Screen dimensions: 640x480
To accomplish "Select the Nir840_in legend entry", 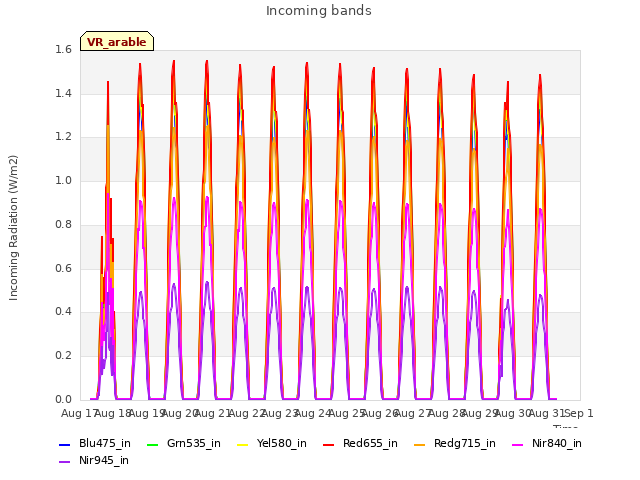I will click(547, 444).
